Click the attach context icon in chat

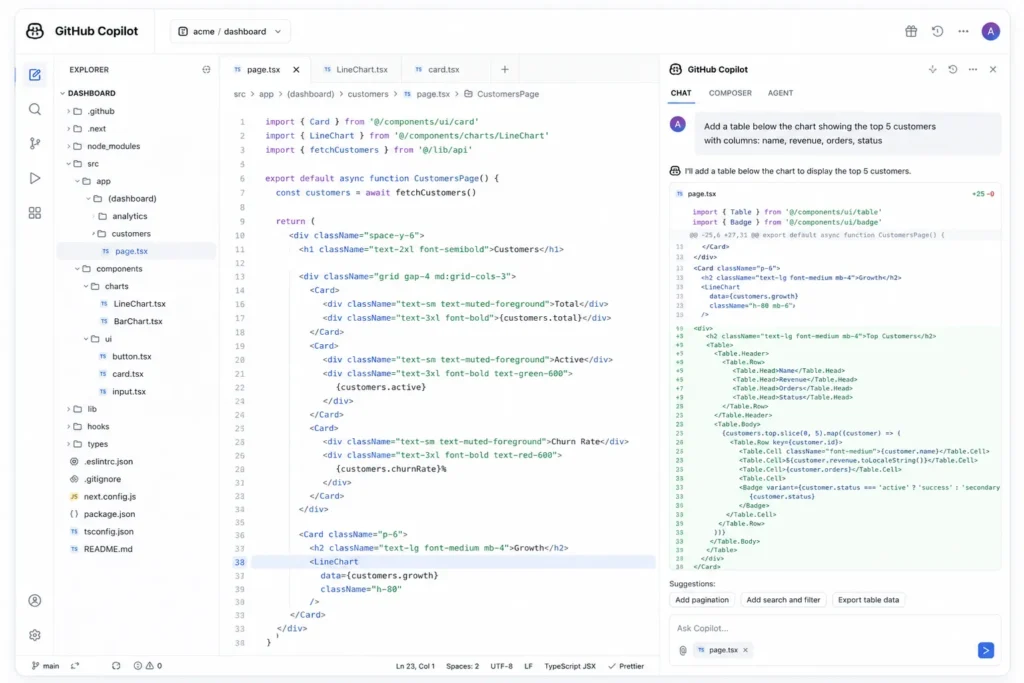pyautogui.click(x=682, y=650)
